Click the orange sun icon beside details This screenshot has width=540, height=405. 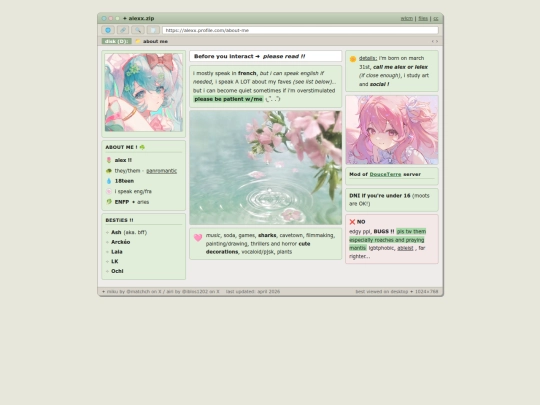tap(353, 59)
